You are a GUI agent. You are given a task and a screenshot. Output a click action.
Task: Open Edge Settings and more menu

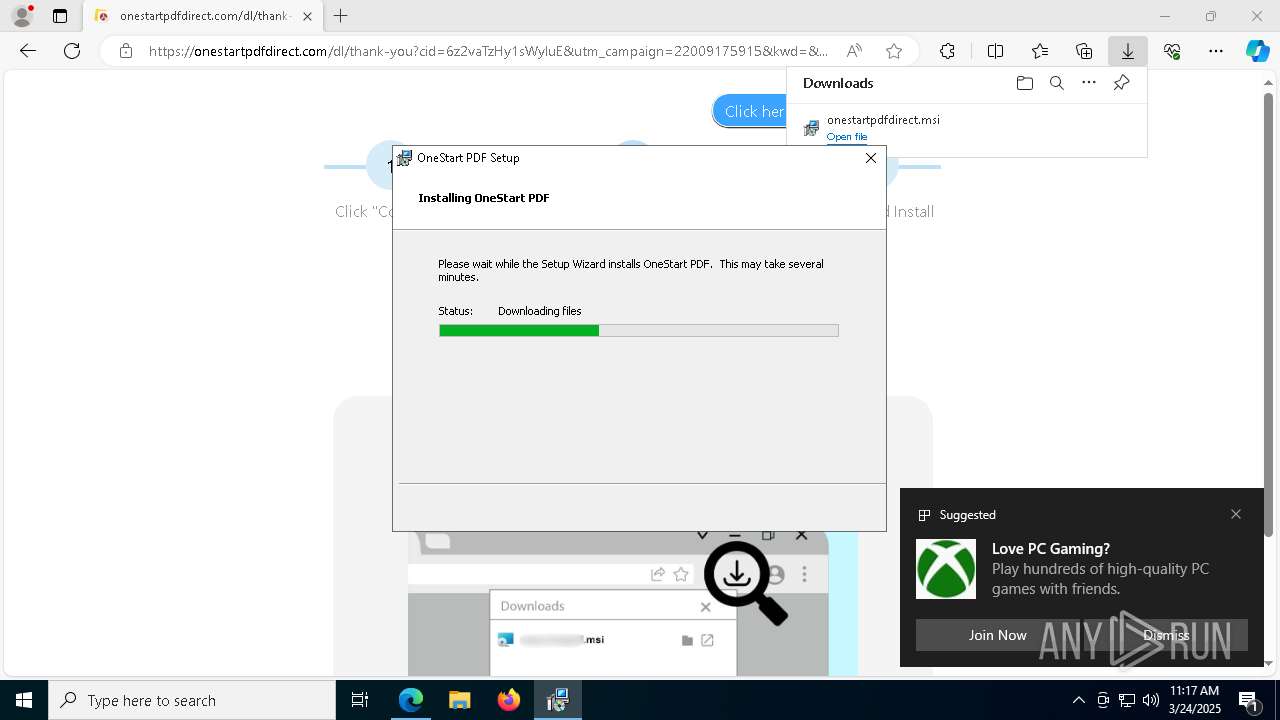click(x=1216, y=51)
